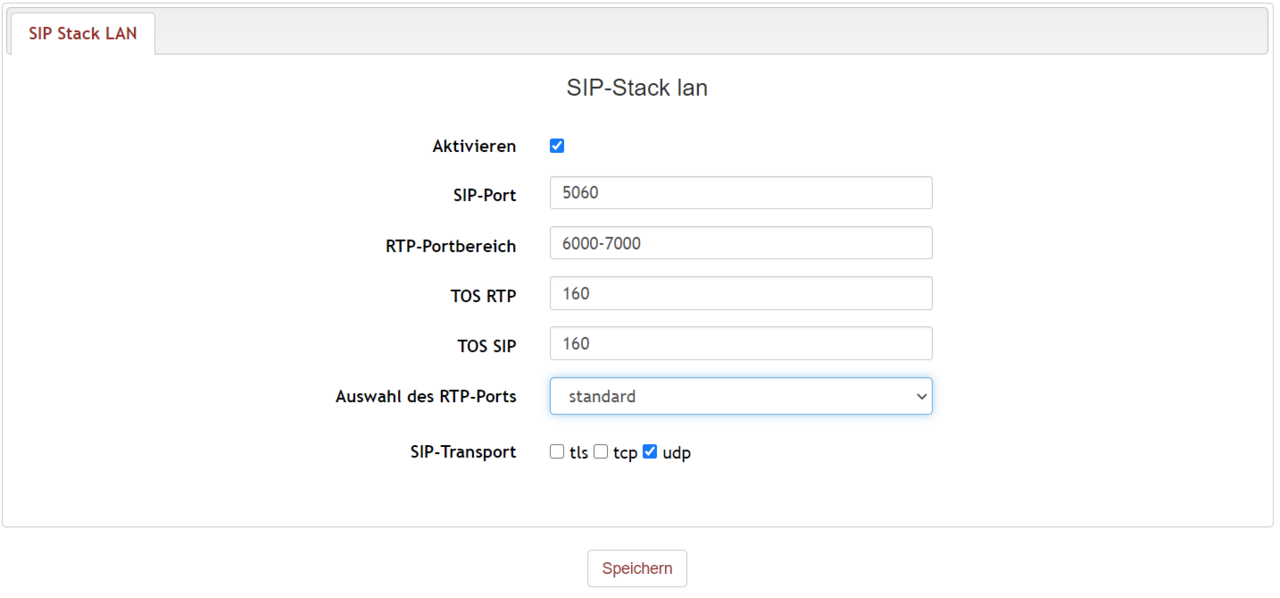1280x598 pixels.
Task: Enable the tcp SIP transport
Action: point(600,451)
